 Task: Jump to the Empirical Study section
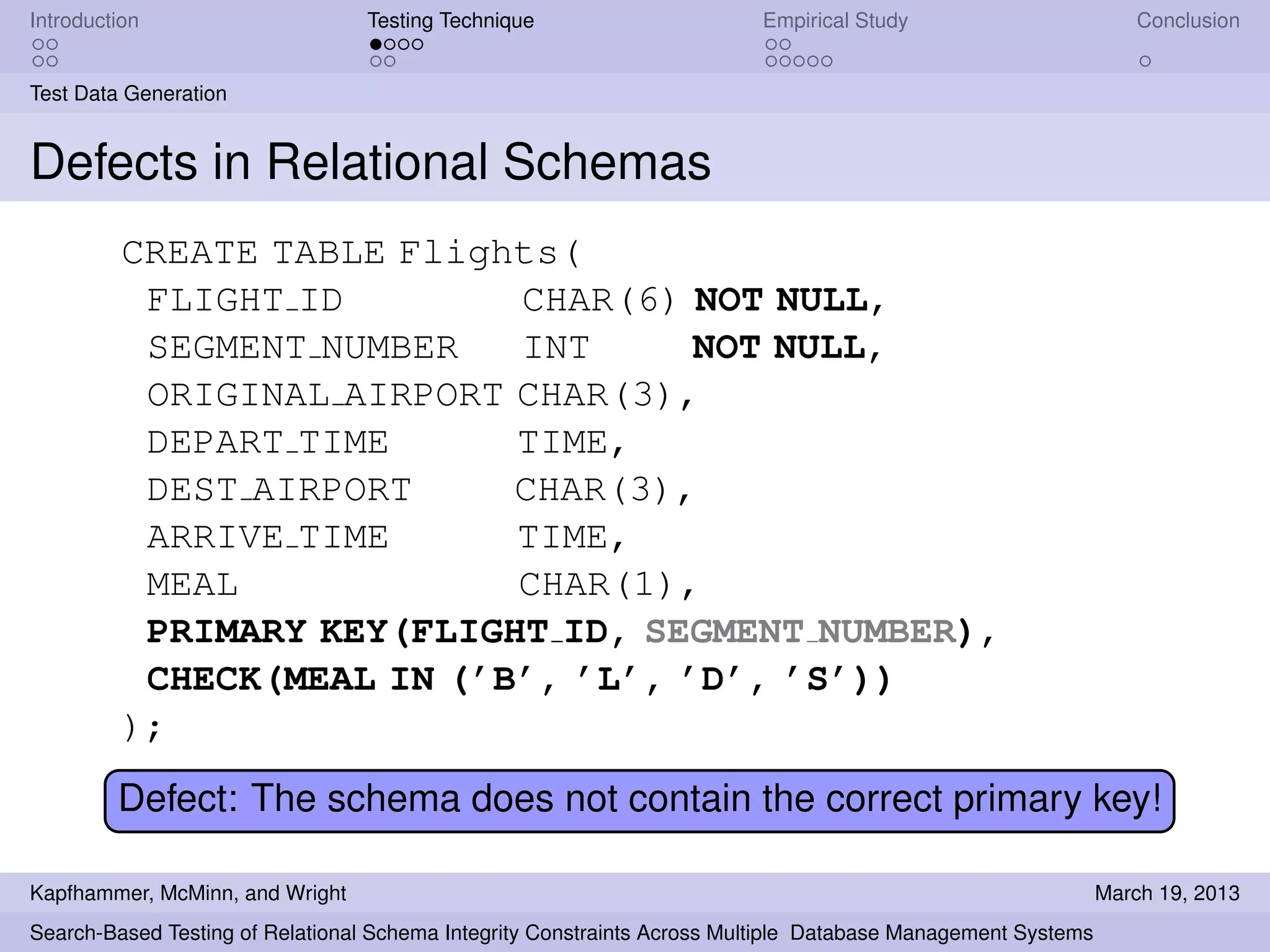click(835, 20)
